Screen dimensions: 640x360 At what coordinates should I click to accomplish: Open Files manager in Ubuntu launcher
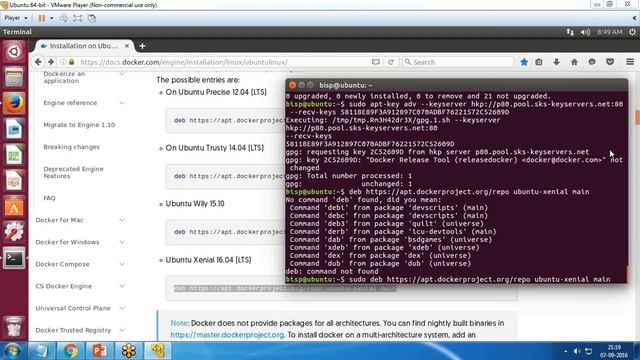pyautogui.click(x=14, y=77)
